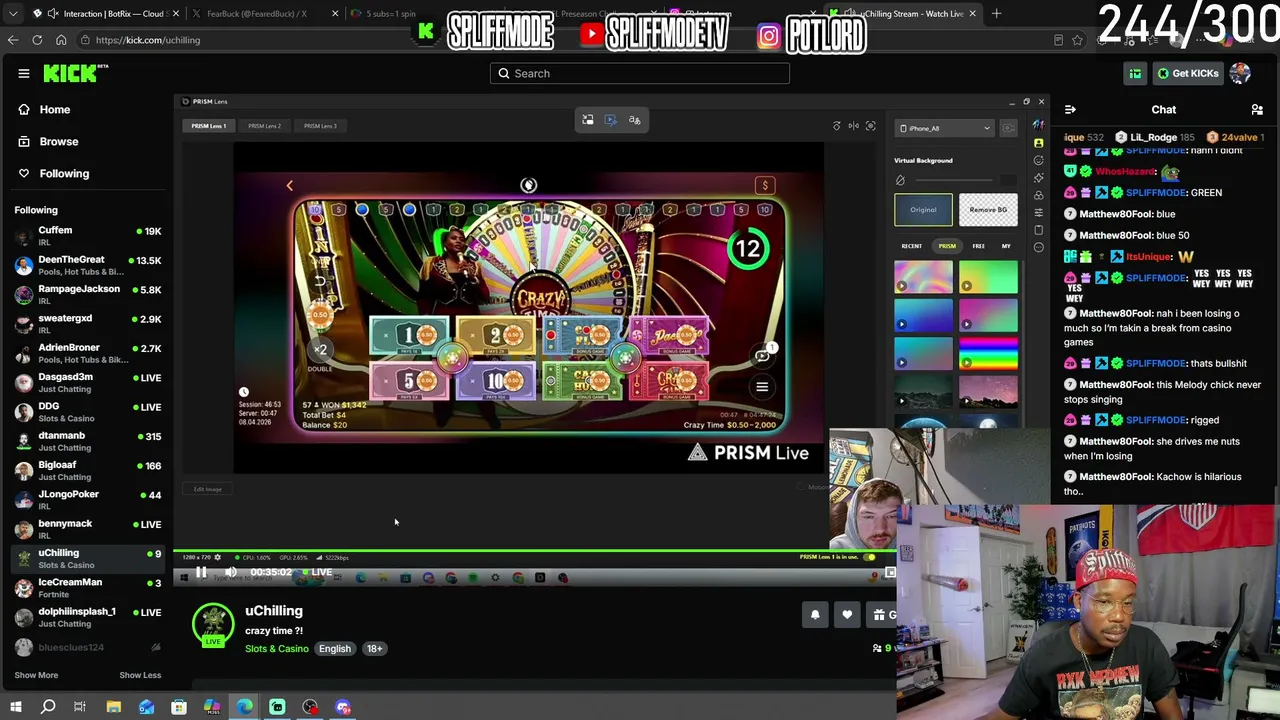Image resolution: width=1280 pixels, height=720 pixels.
Task: Open sweatergxd's channel in sidebar
Action: [x=87, y=323]
